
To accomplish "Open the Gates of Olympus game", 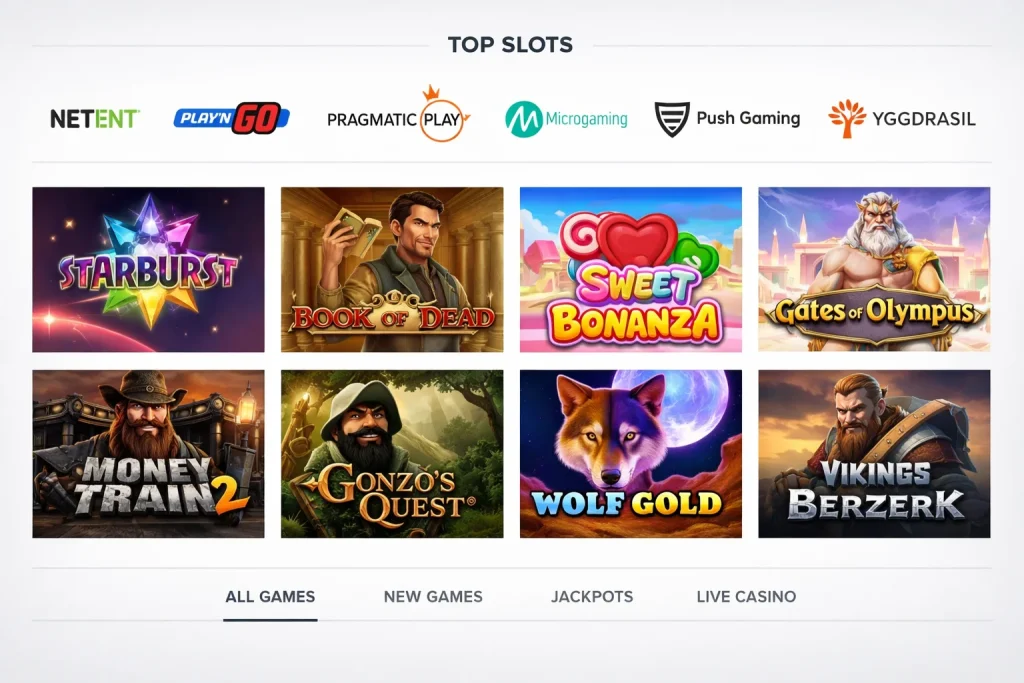I will point(874,269).
